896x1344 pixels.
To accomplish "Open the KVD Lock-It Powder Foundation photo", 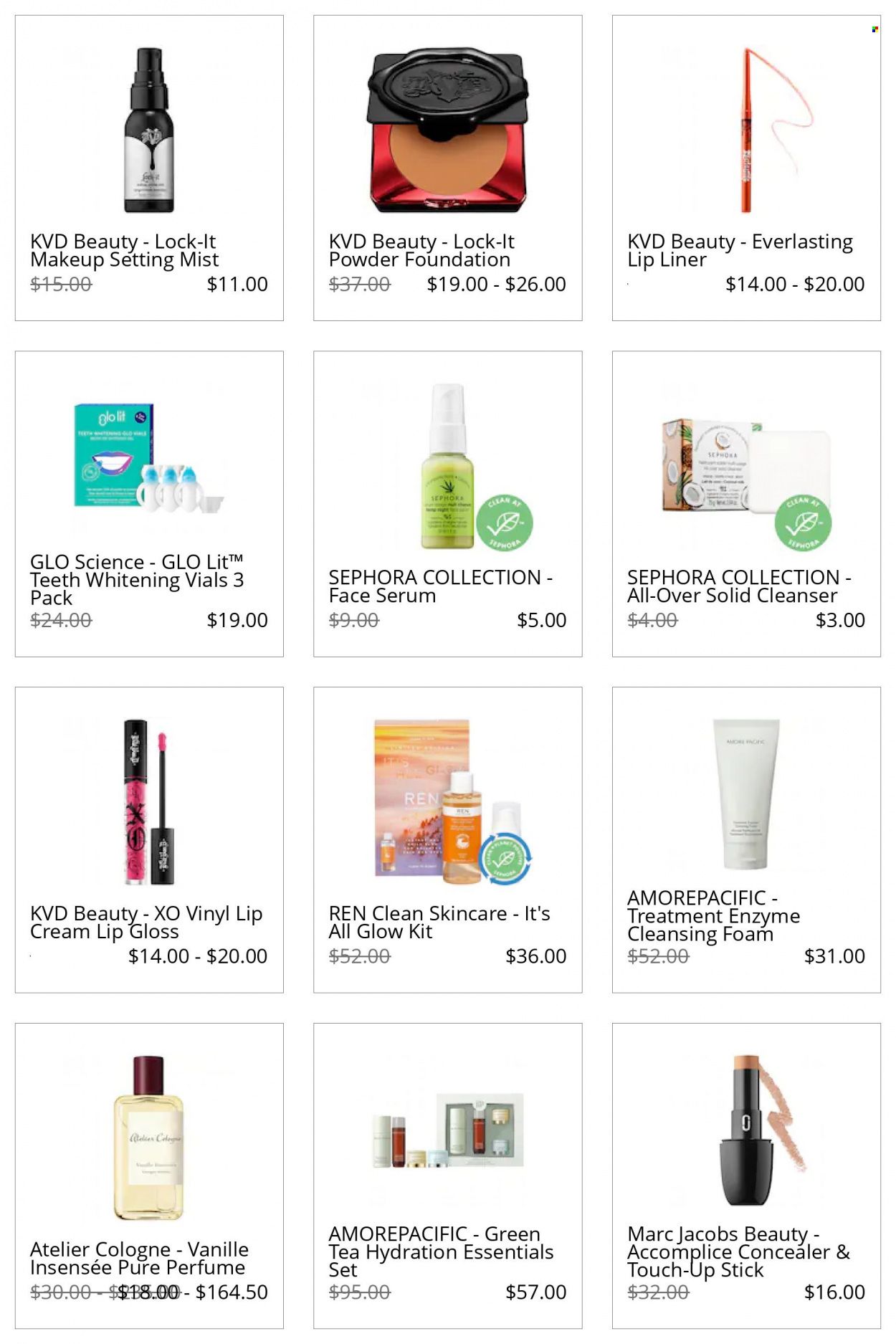I will [x=448, y=130].
